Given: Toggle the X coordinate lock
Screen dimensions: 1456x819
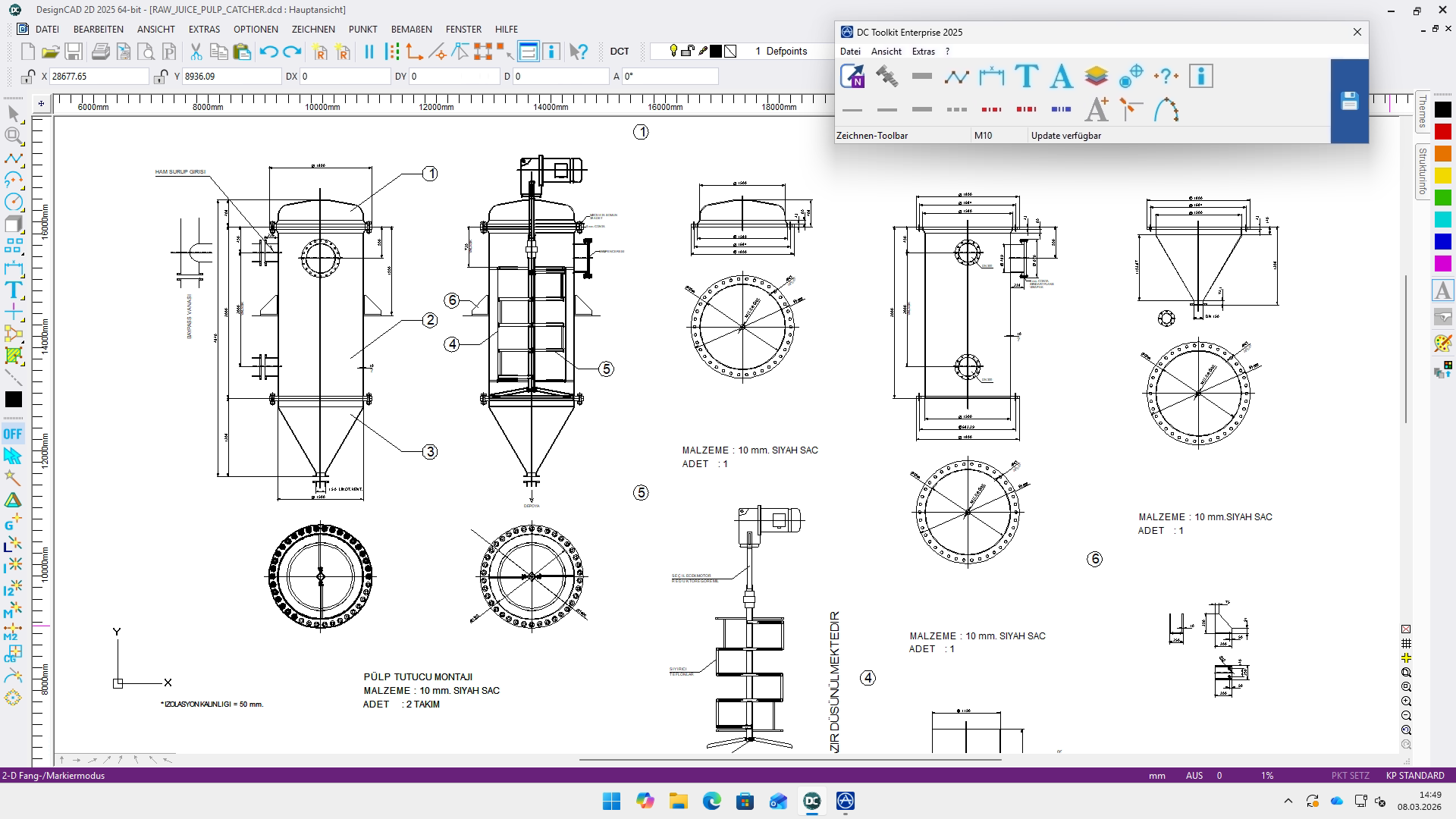Looking at the screenshot, I should click(x=28, y=77).
